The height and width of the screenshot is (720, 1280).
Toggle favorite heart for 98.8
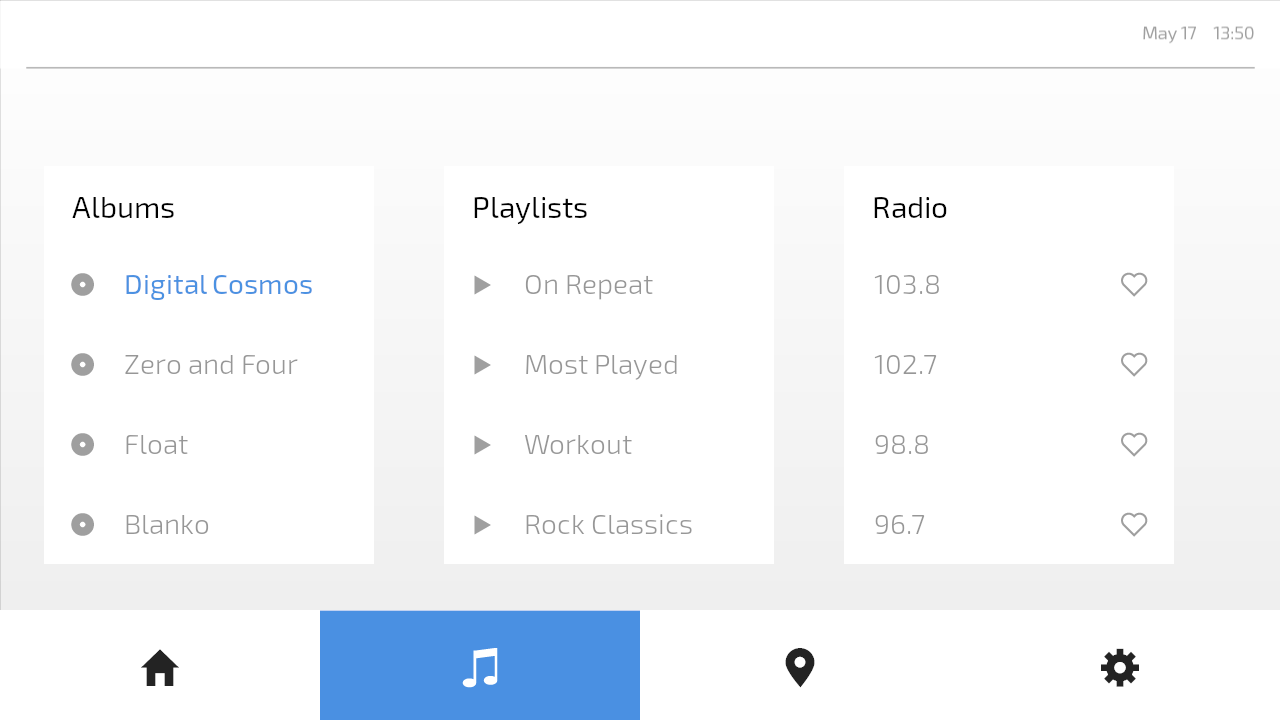(x=1134, y=445)
